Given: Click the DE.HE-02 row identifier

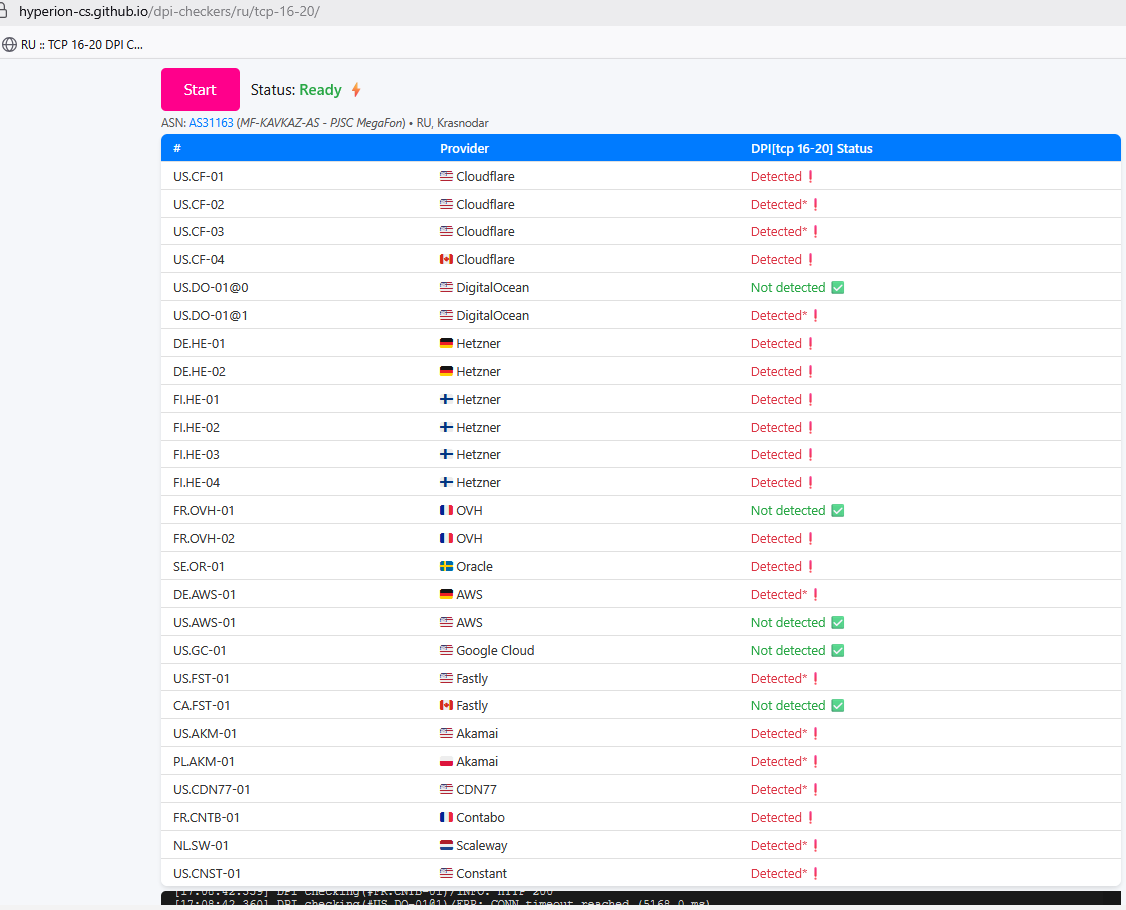Looking at the screenshot, I should 199,371.
